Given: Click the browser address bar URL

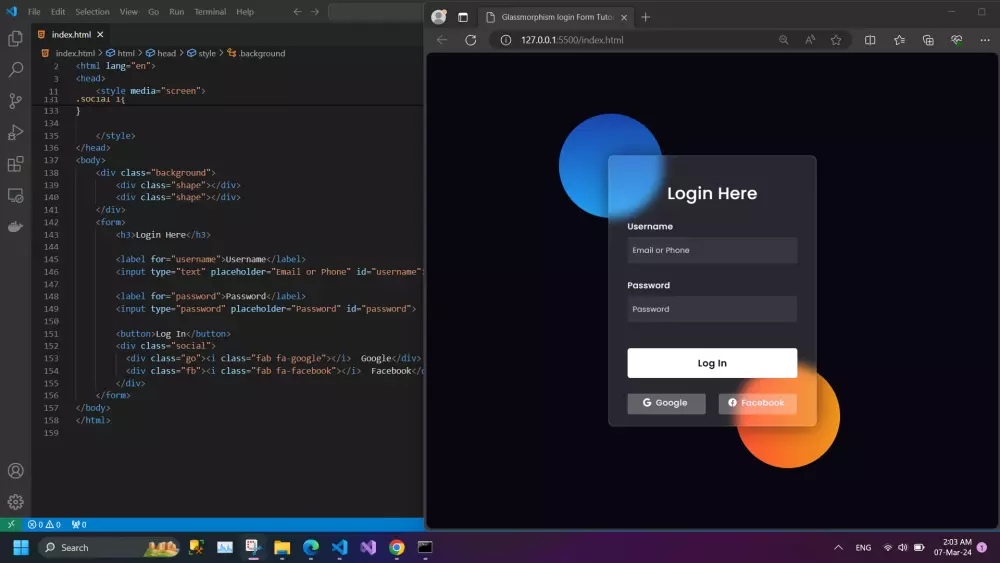Looking at the screenshot, I should point(572,40).
